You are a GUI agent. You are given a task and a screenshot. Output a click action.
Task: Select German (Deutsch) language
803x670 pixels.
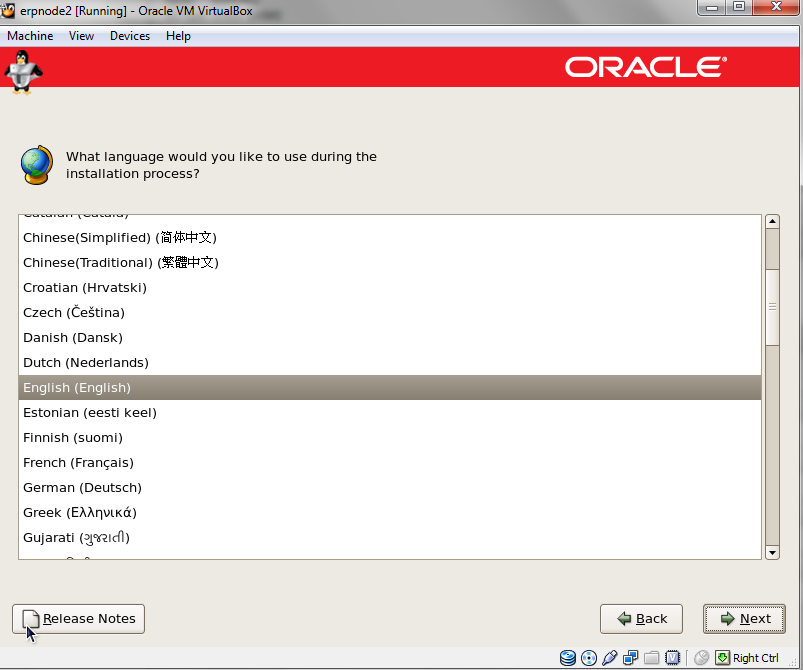click(390, 488)
